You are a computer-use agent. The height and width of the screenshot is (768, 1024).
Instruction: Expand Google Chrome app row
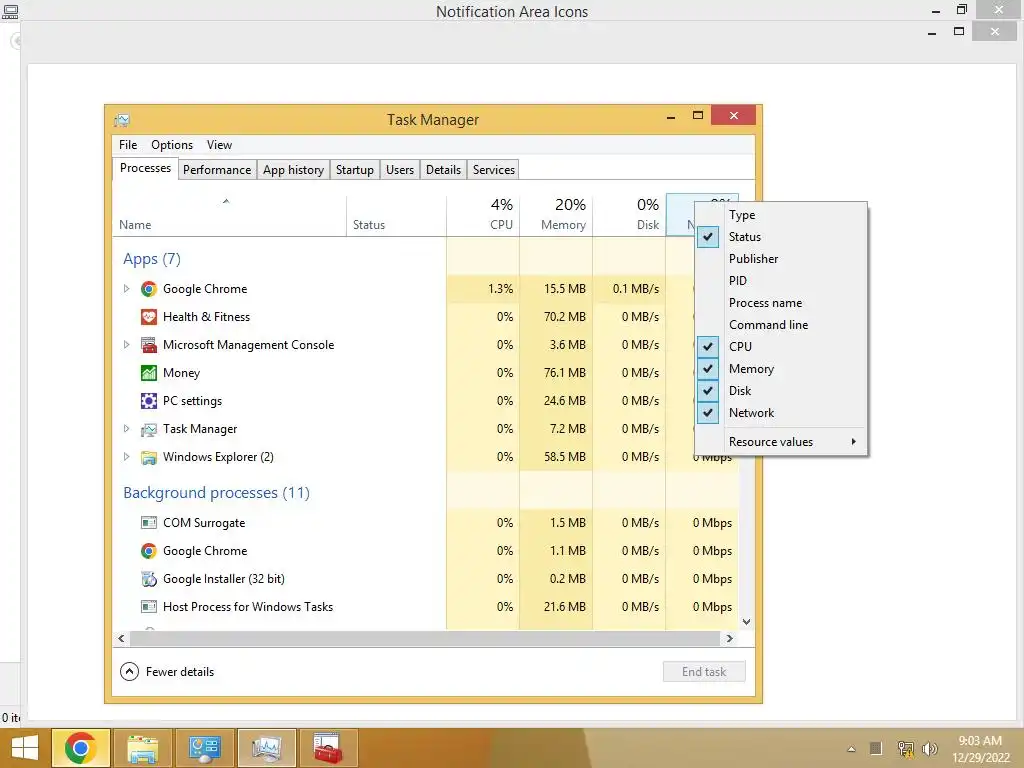tap(127, 289)
